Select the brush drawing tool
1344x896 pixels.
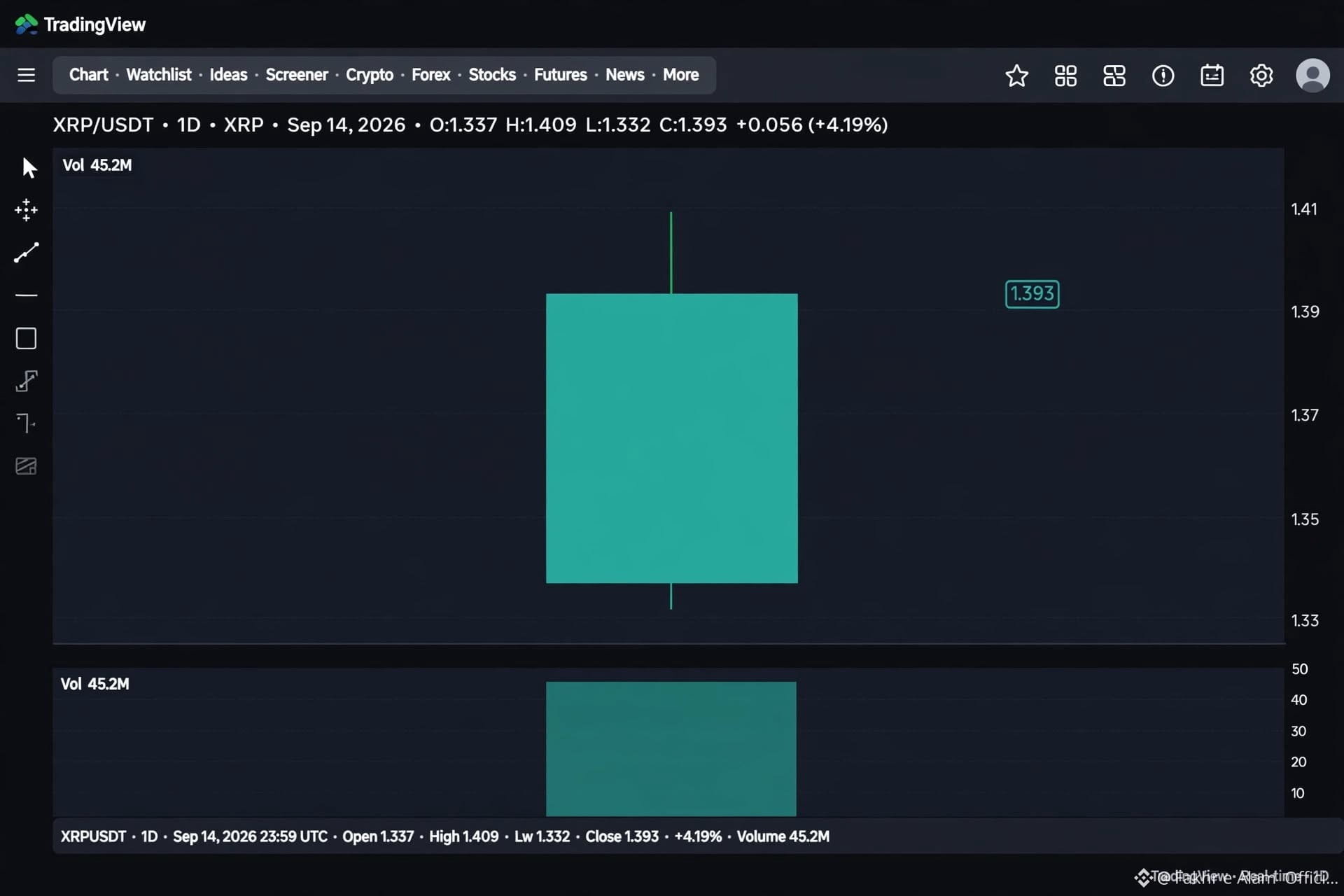[27, 381]
